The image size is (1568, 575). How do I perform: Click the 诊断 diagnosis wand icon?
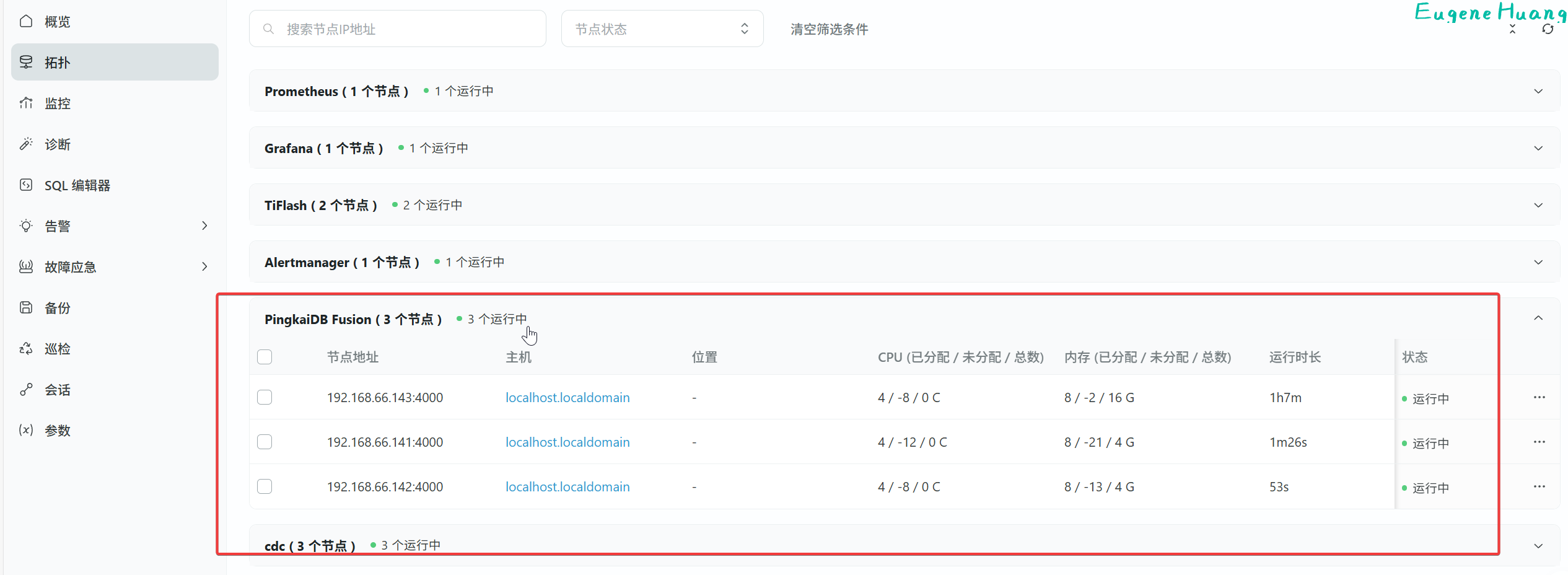click(x=26, y=144)
